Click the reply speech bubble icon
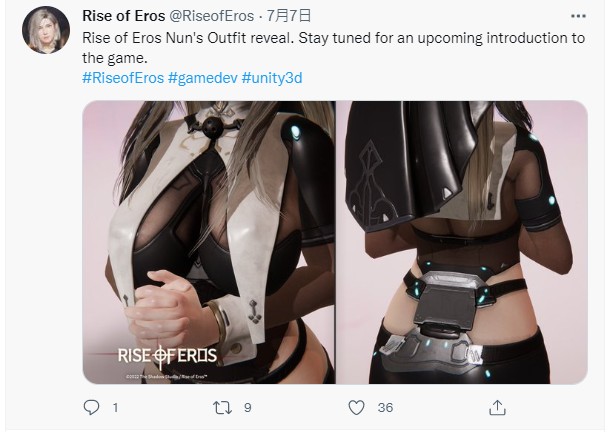The image size is (615, 432). [91, 407]
